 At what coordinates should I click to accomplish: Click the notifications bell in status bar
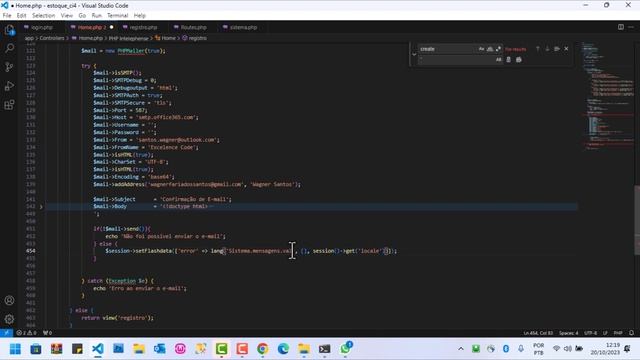[631, 333]
